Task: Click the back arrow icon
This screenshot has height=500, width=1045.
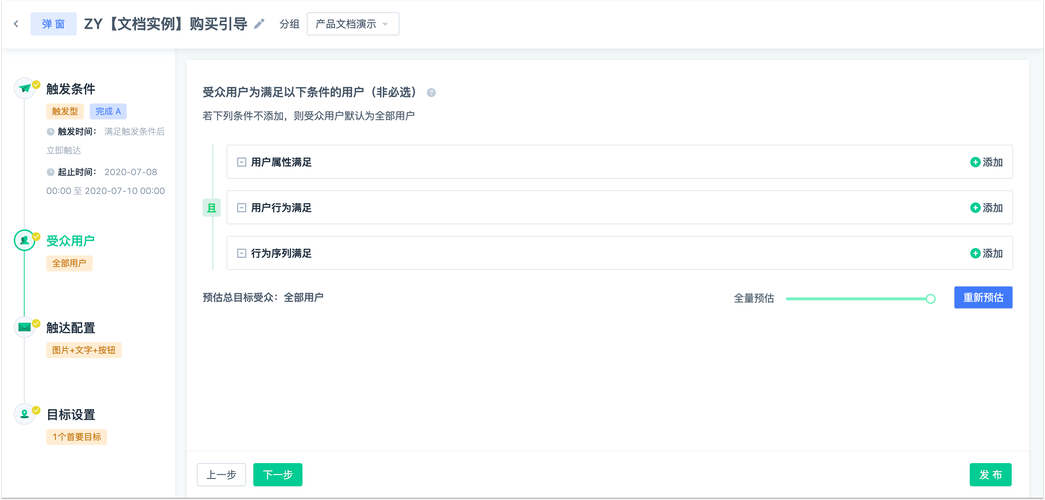Action: click(x=16, y=24)
